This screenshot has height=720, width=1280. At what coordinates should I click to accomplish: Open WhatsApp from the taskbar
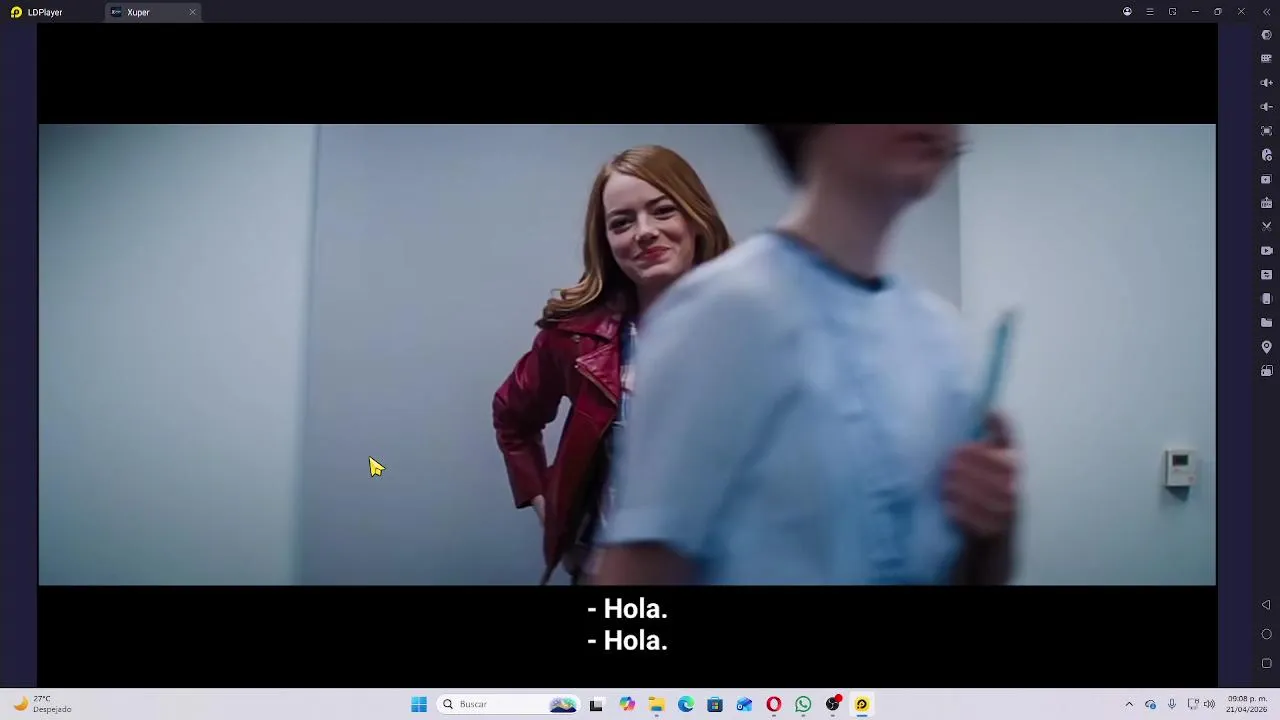tap(803, 704)
